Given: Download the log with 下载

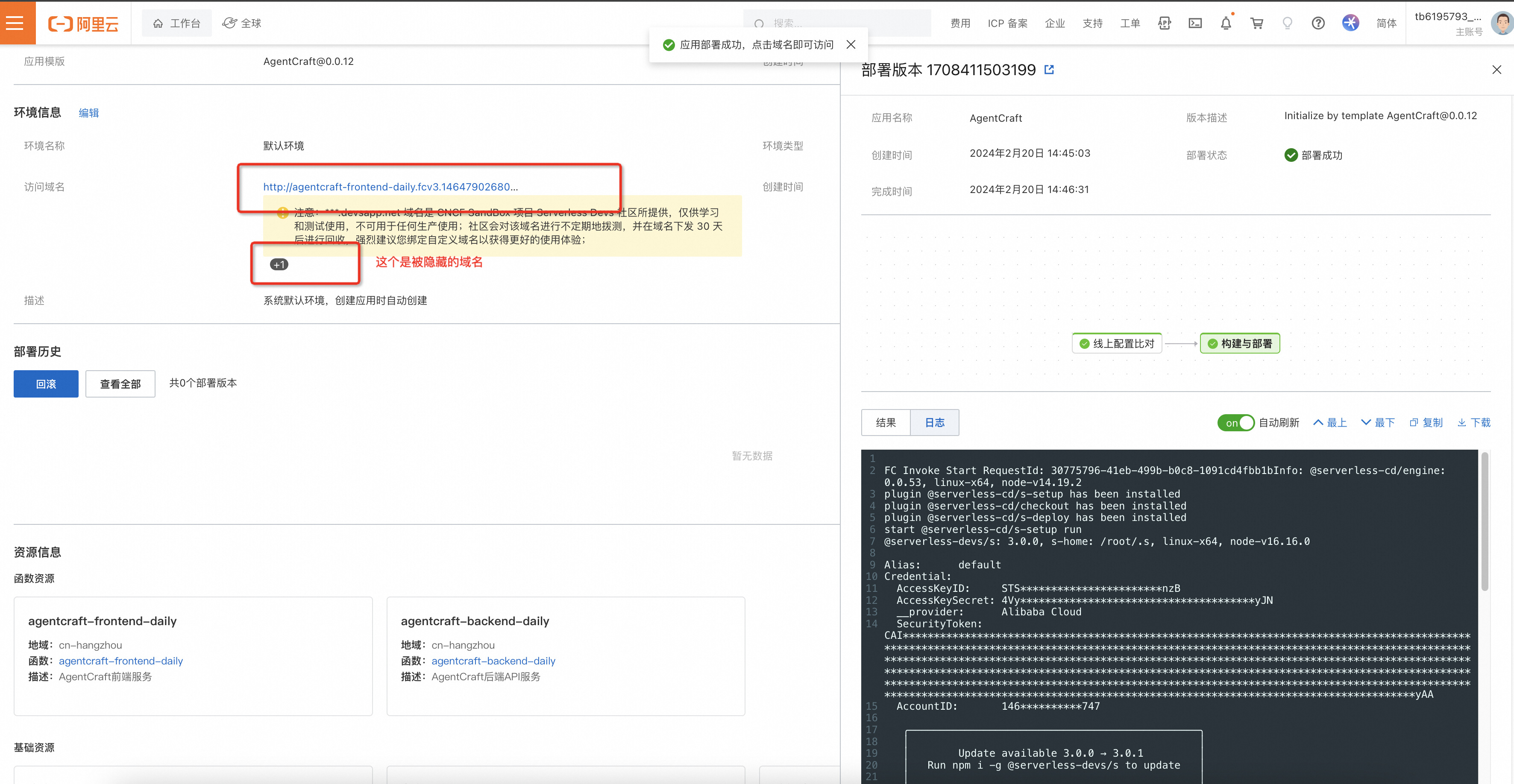Looking at the screenshot, I should coord(1474,422).
